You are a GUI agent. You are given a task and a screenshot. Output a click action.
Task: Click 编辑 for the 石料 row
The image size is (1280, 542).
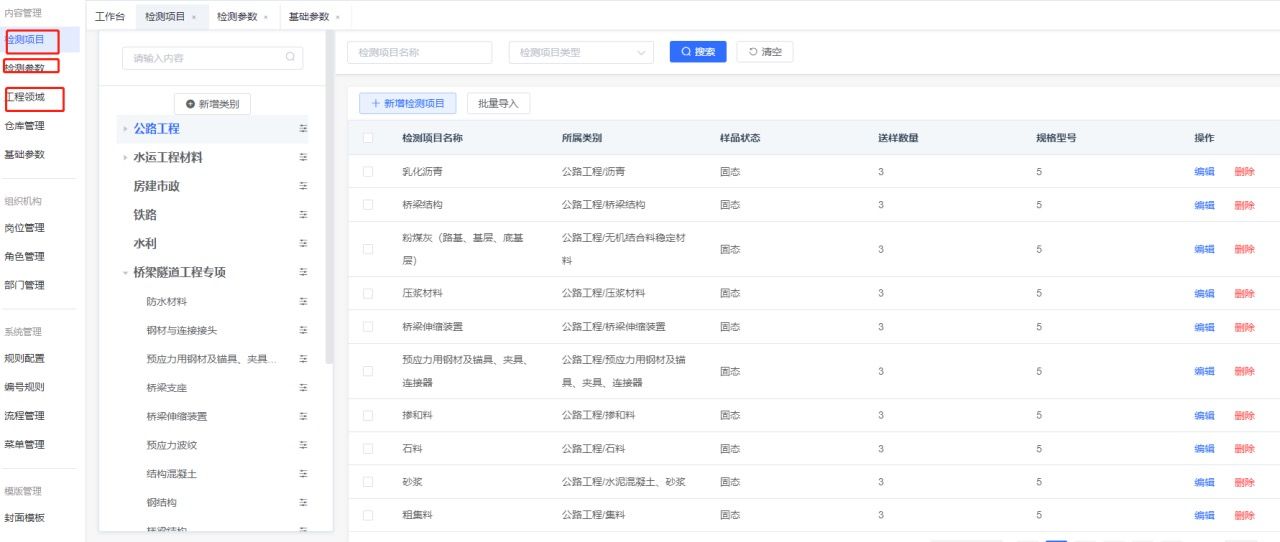coord(1204,449)
